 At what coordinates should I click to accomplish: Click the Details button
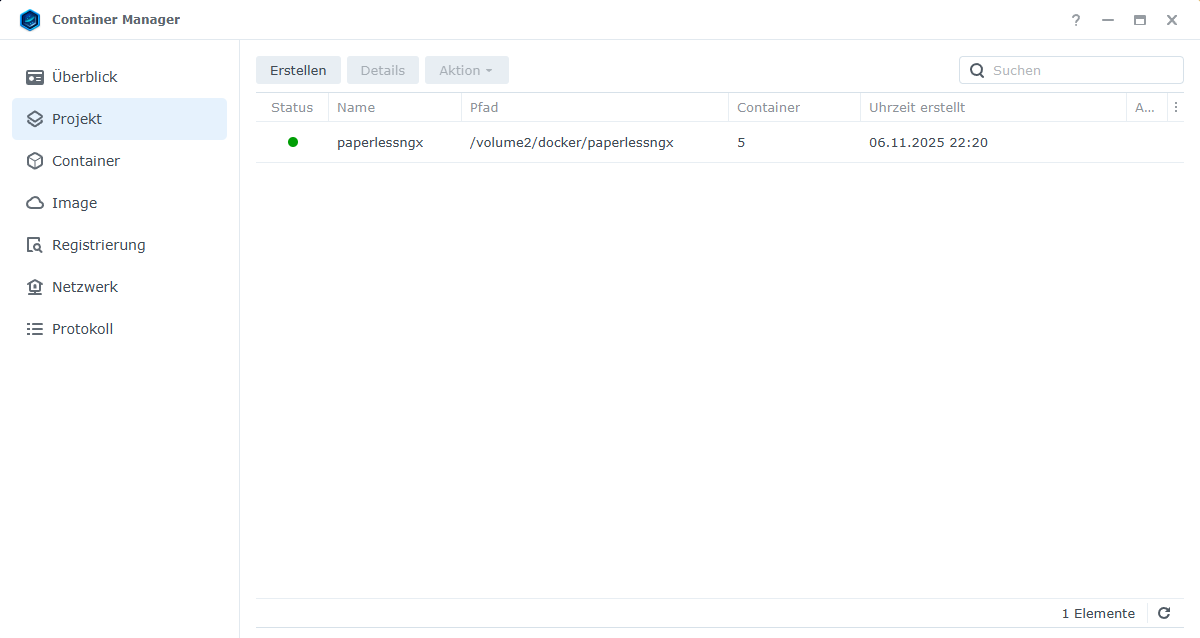[x=382, y=70]
